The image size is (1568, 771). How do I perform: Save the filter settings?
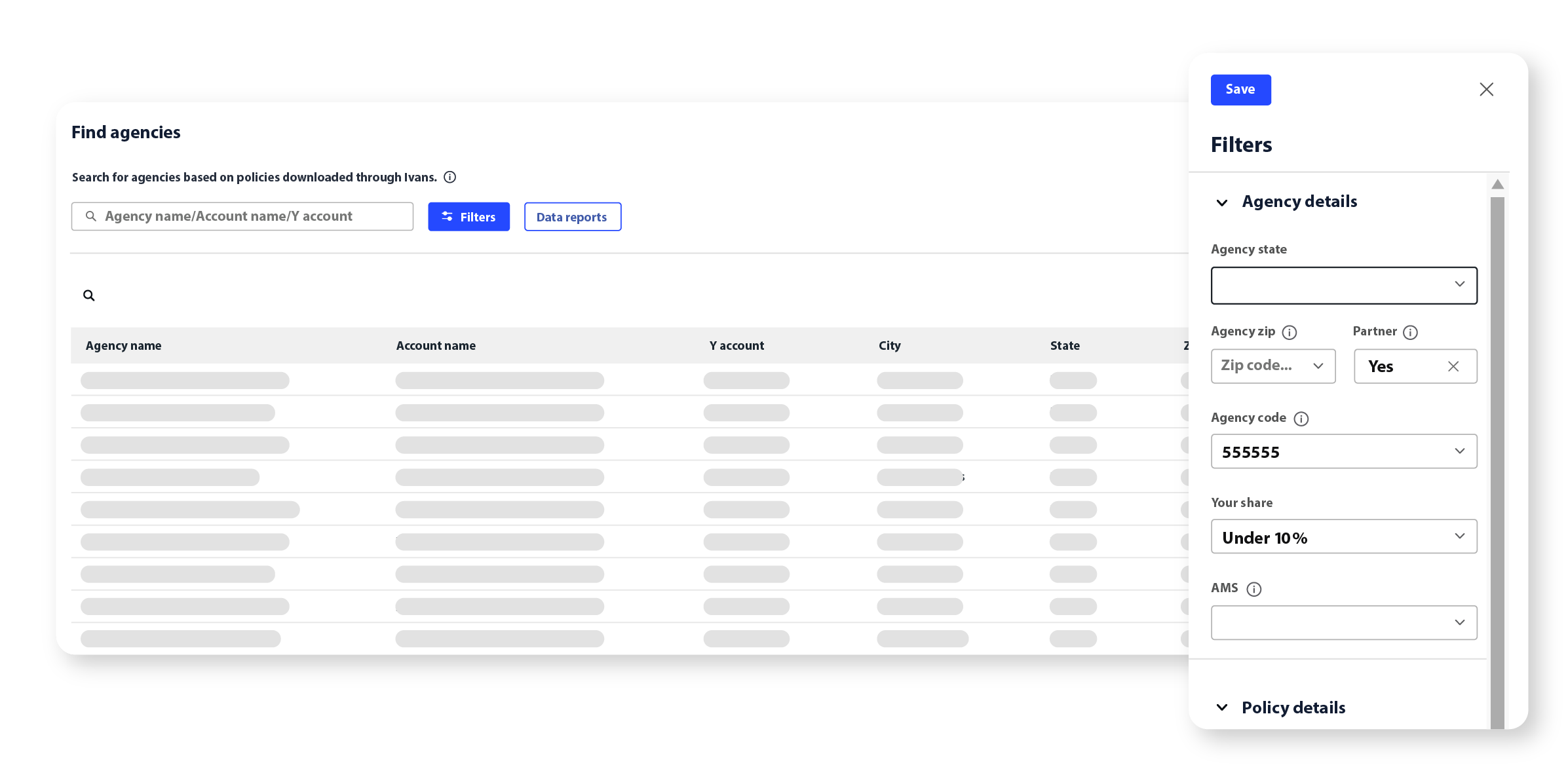pyautogui.click(x=1240, y=90)
